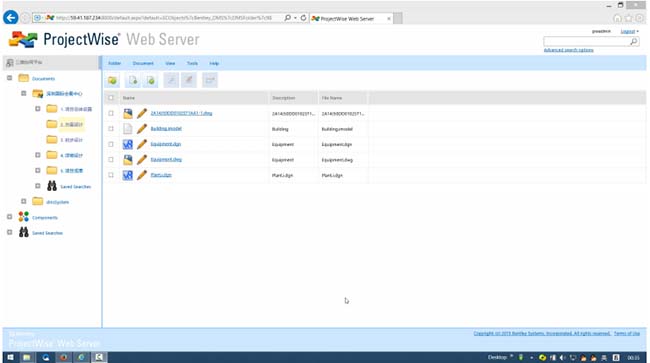Click the Documents folder icon
Screen dimensions: 650x363
24,78
